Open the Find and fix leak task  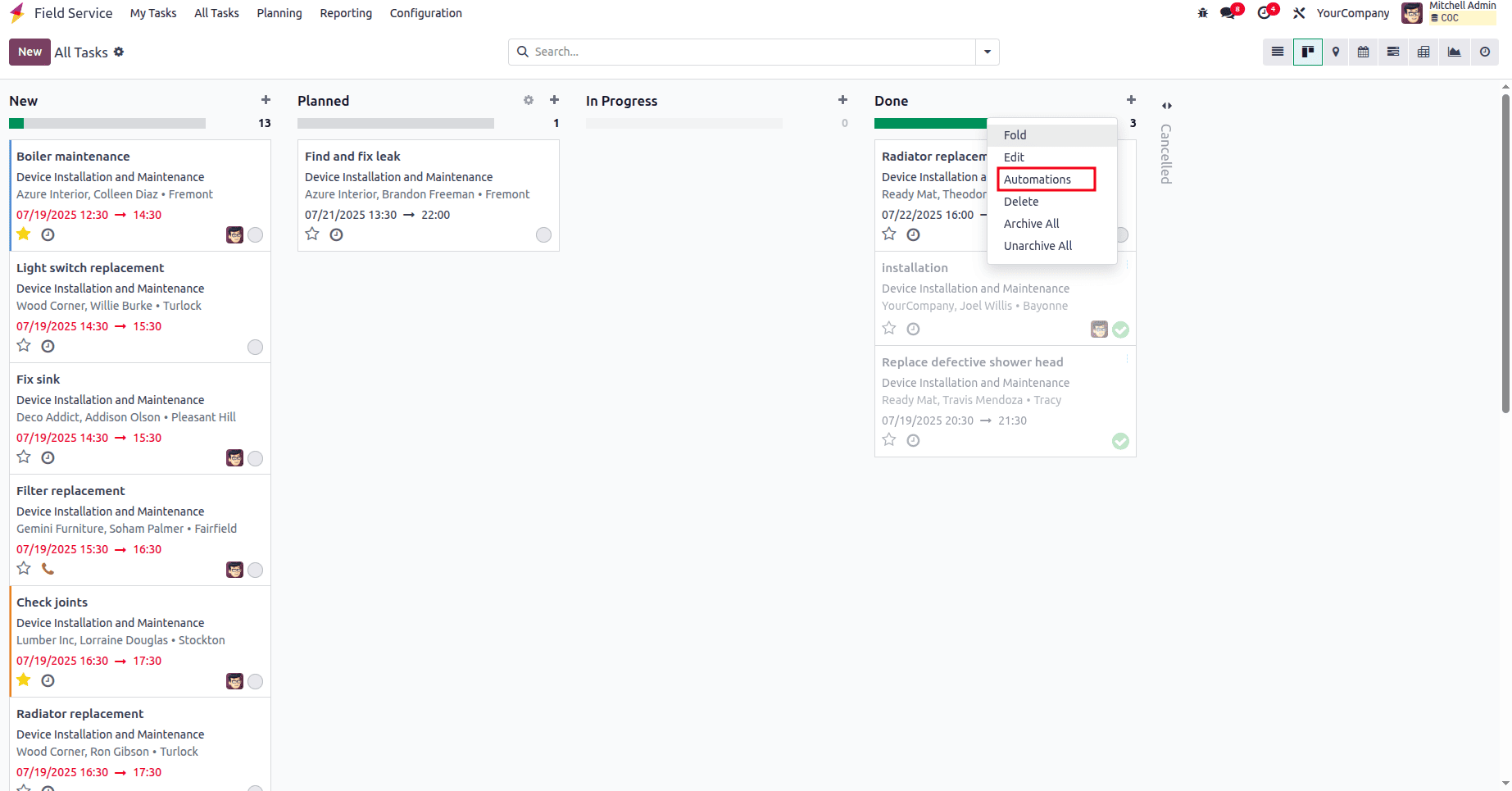pyautogui.click(x=429, y=195)
